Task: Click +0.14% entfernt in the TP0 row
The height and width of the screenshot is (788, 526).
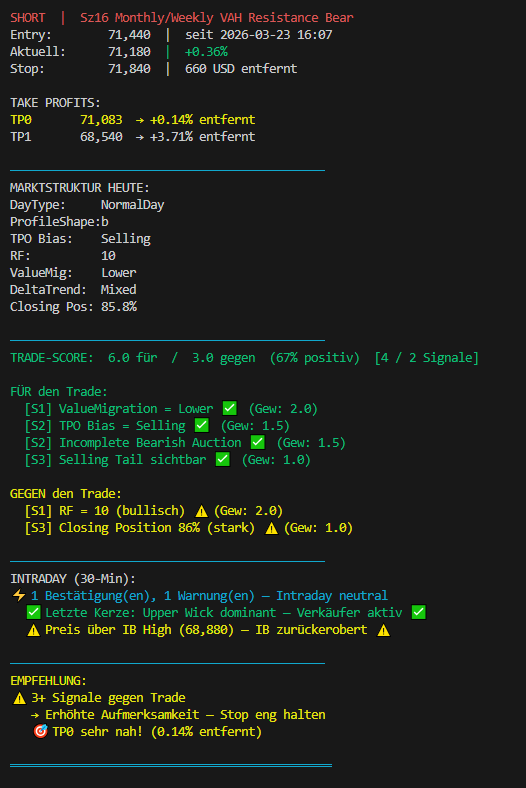Action: pyautogui.click(x=202, y=120)
